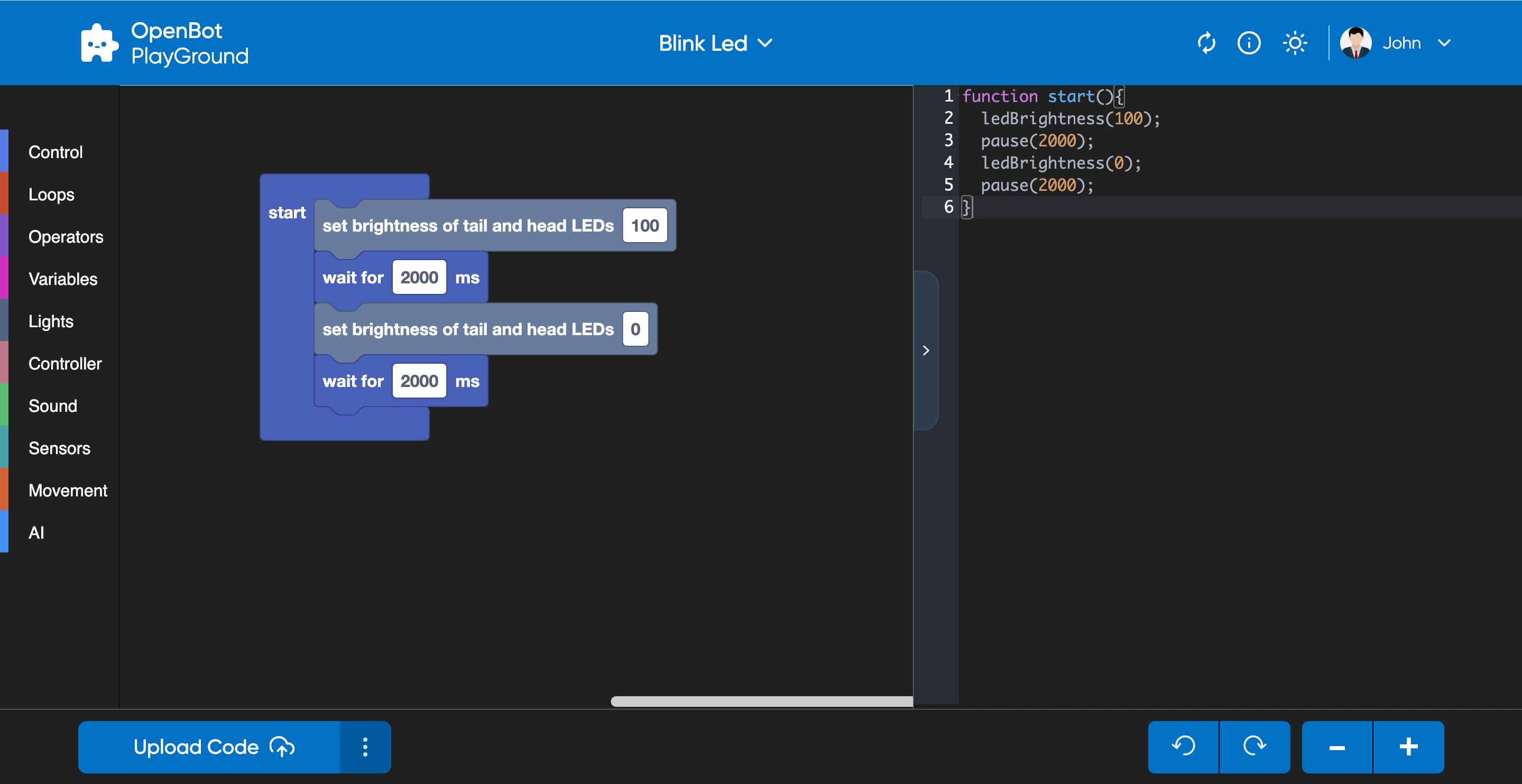Screen dimensions: 1522x784
Task: Click the John username label
Action: (1401, 43)
